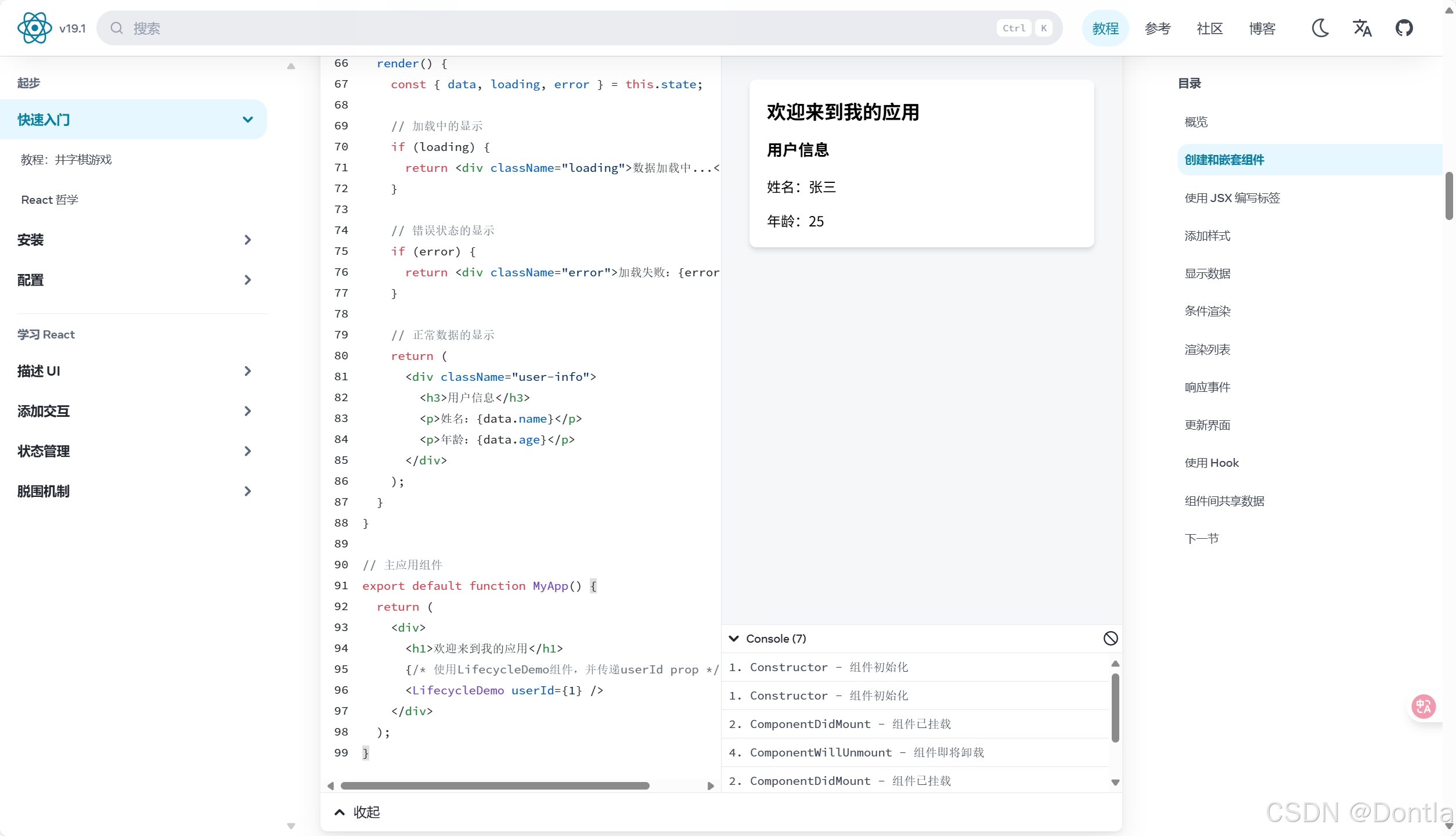Click the CSDN avatar icon near bottom right

(1423, 707)
